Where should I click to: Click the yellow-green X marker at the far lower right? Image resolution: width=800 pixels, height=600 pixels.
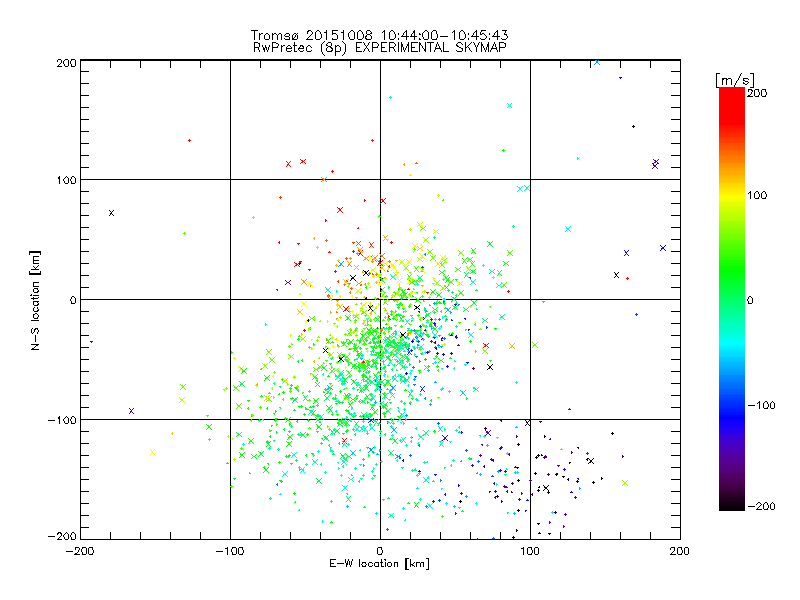pyautogui.click(x=625, y=483)
